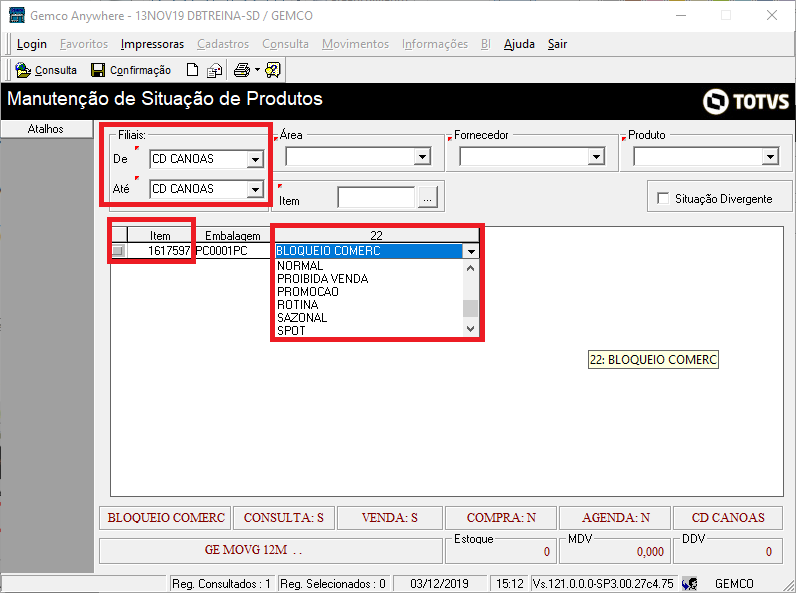796x593 pixels.
Task: Click the dropdown list scrollbar thumb
Action: pyautogui.click(x=471, y=308)
